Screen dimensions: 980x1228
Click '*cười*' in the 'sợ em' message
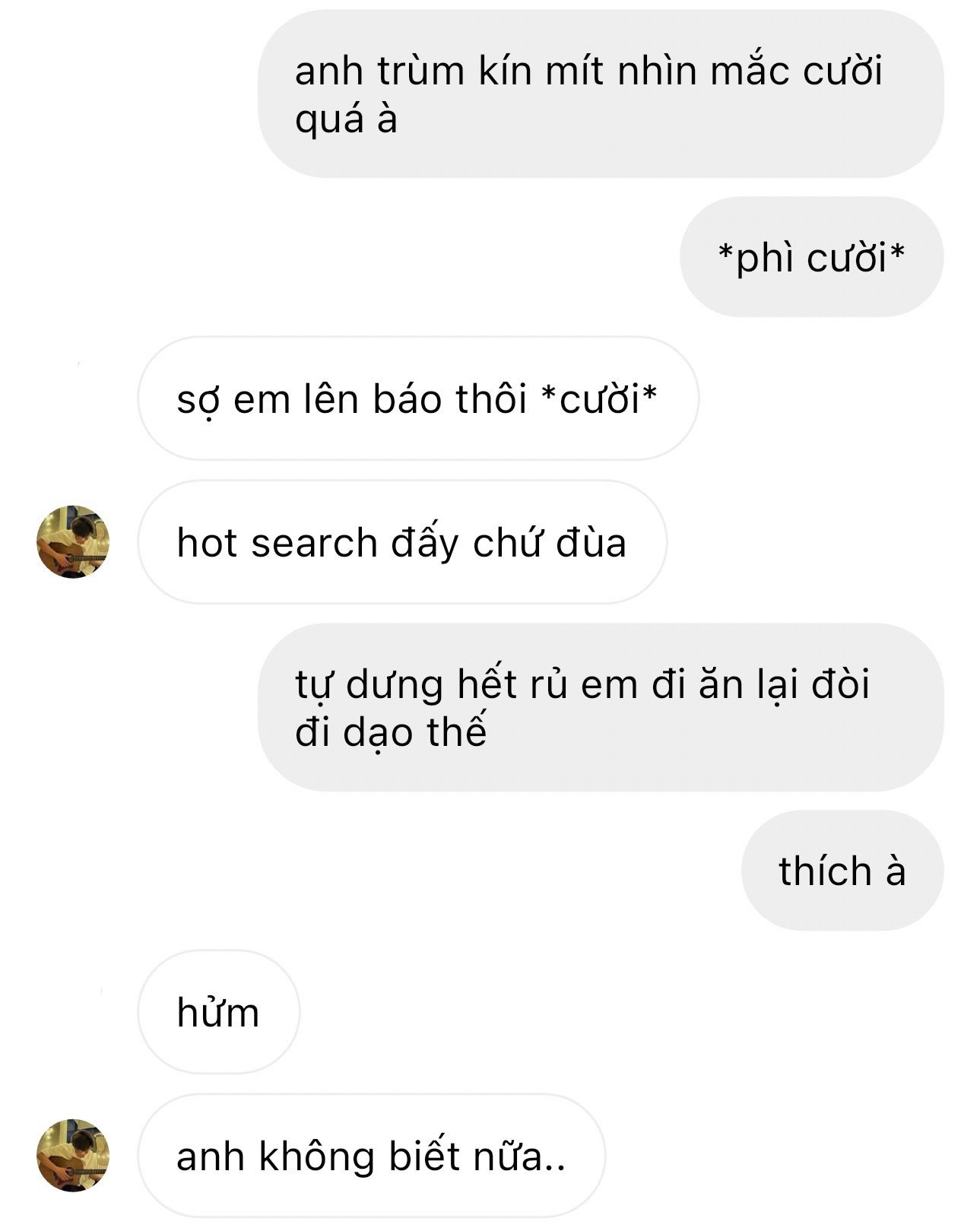[598, 398]
